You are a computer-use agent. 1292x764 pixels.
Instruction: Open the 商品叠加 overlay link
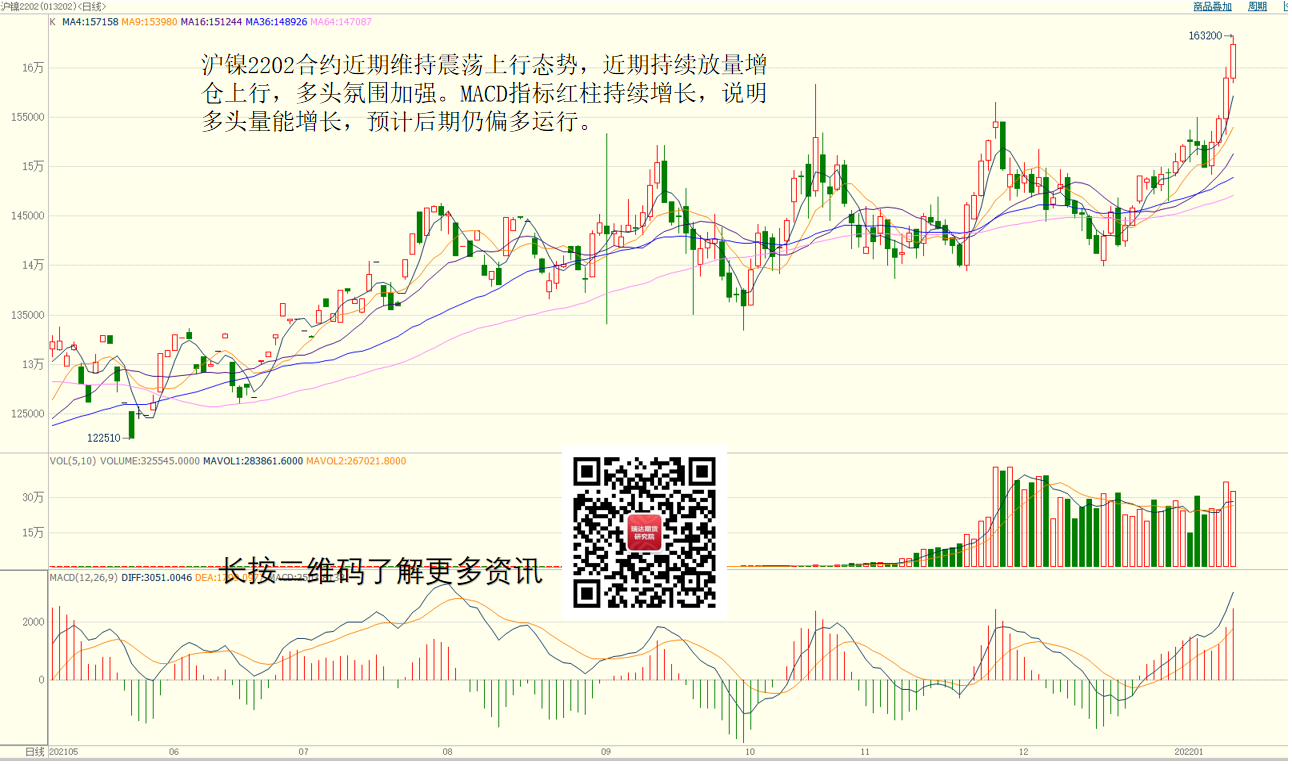pyautogui.click(x=1212, y=6)
